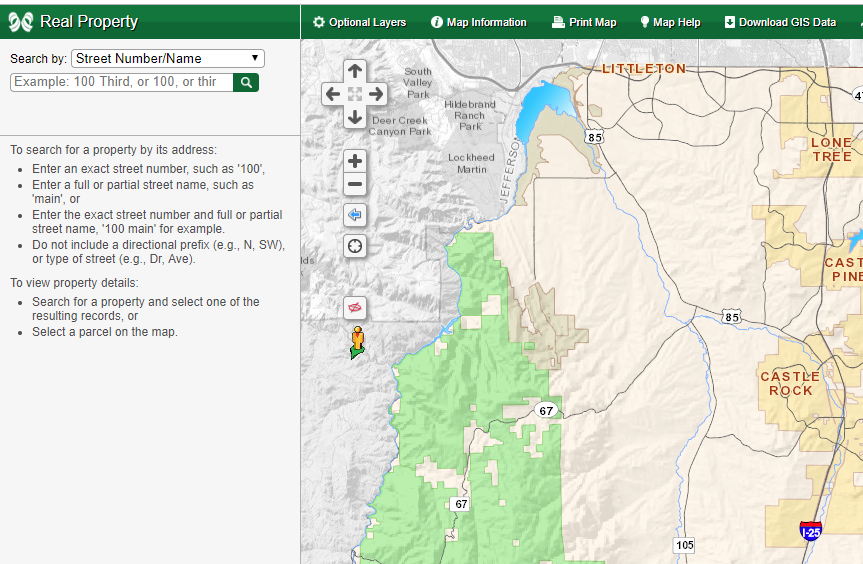Click the green search magnifier button
This screenshot has width=863, height=564.
246,82
